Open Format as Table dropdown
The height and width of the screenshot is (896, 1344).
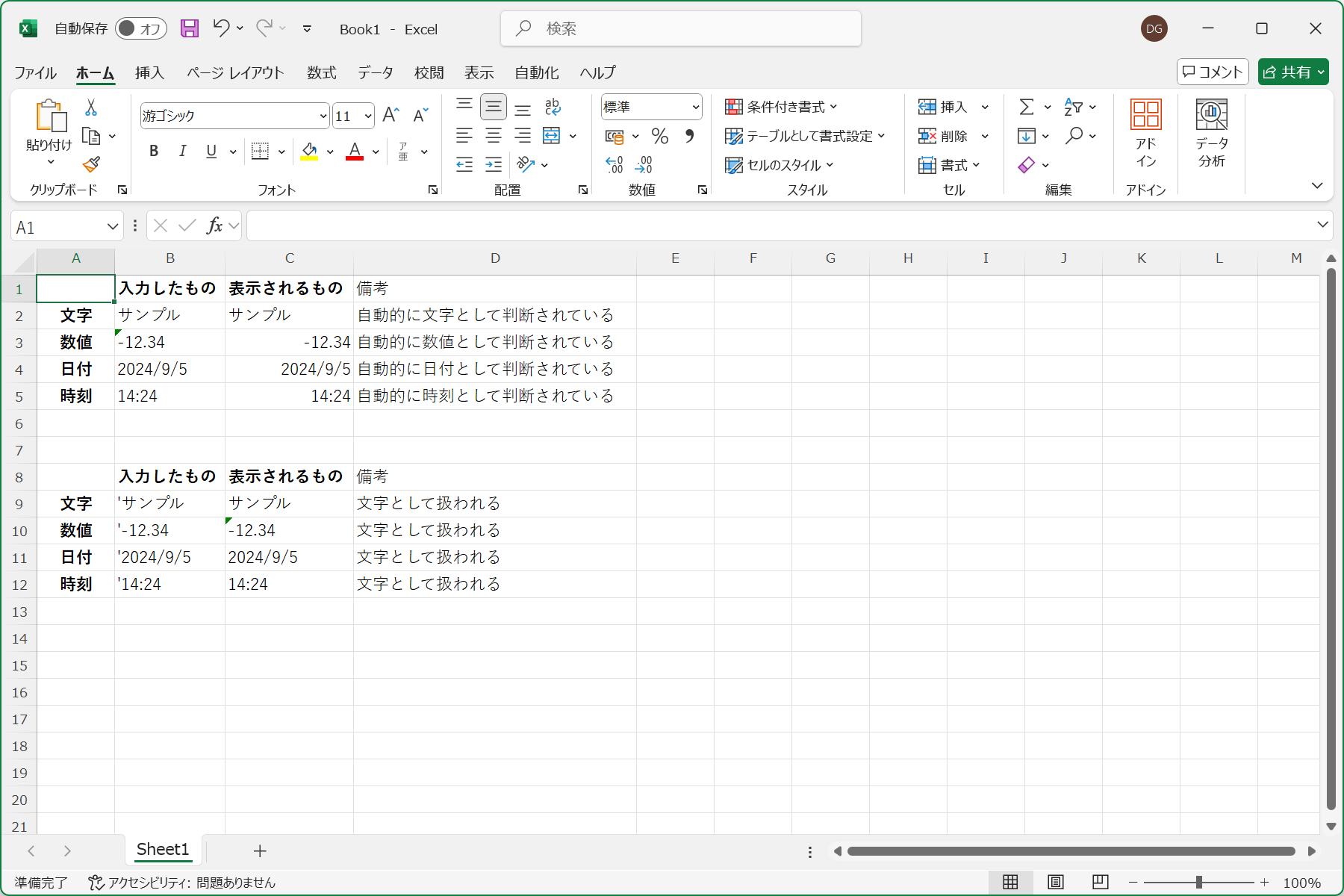[x=805, y=136]
